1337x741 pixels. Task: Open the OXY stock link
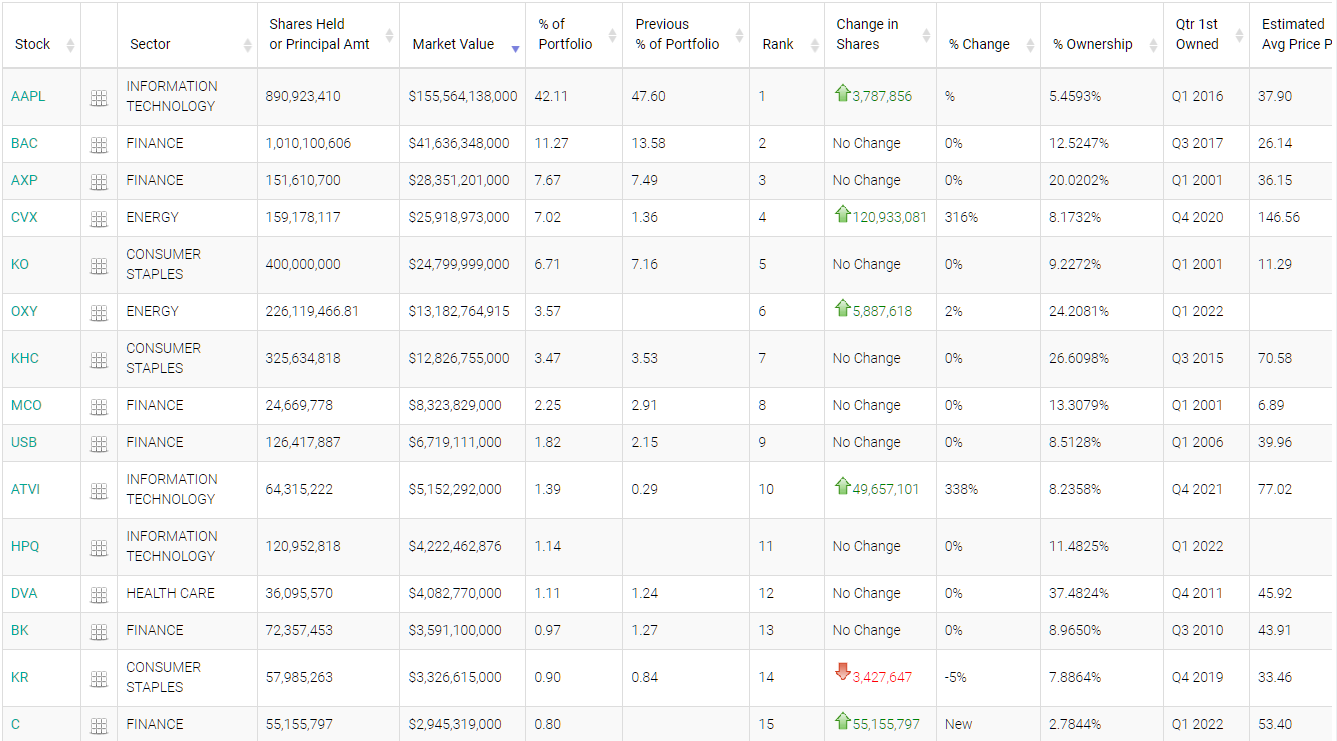click(x=24, y=311)
